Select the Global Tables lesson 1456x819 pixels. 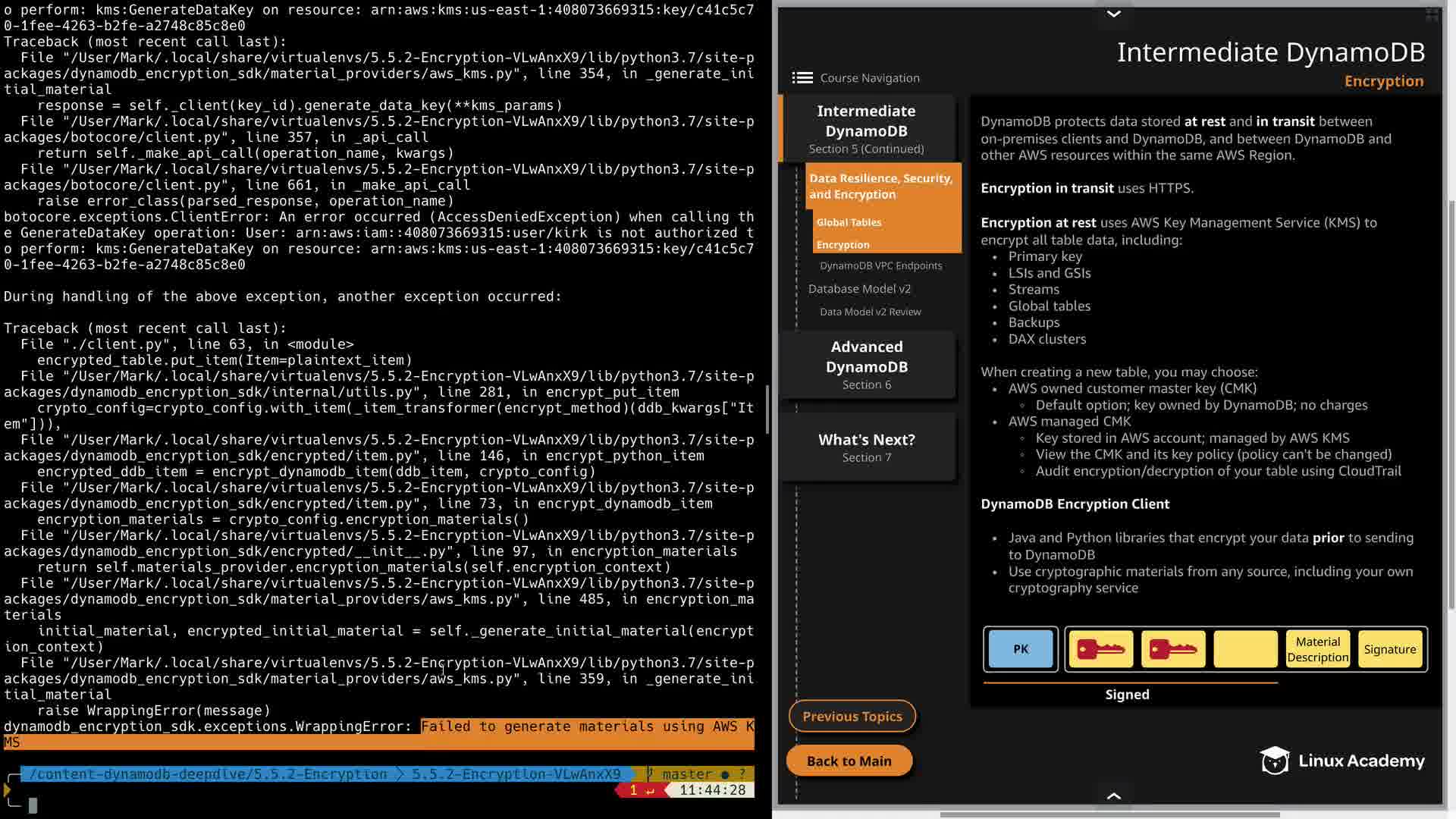[x=849, y=222]
